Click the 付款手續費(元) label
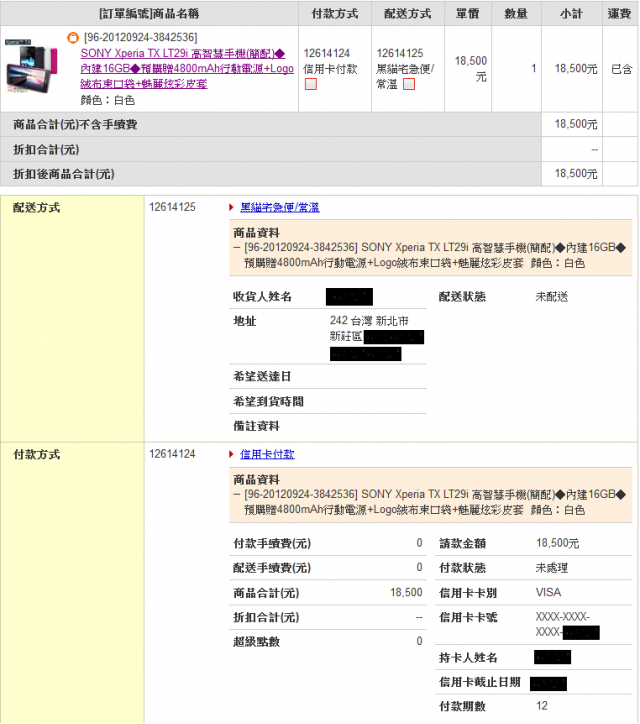 tap(272, 543)
